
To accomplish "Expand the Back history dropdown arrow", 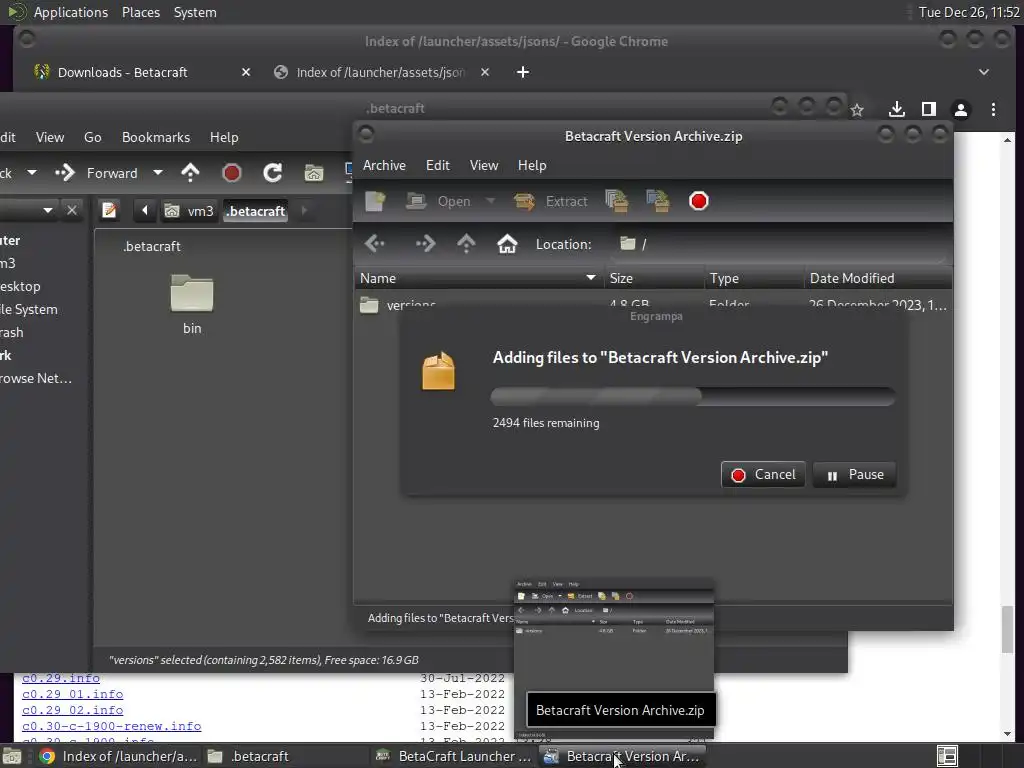I will (31, 173).
